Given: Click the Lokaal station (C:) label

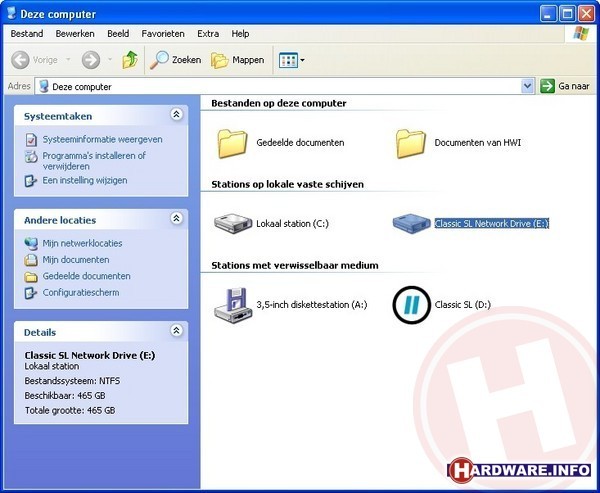Looking at the screenshot, I should pos(292,224).
